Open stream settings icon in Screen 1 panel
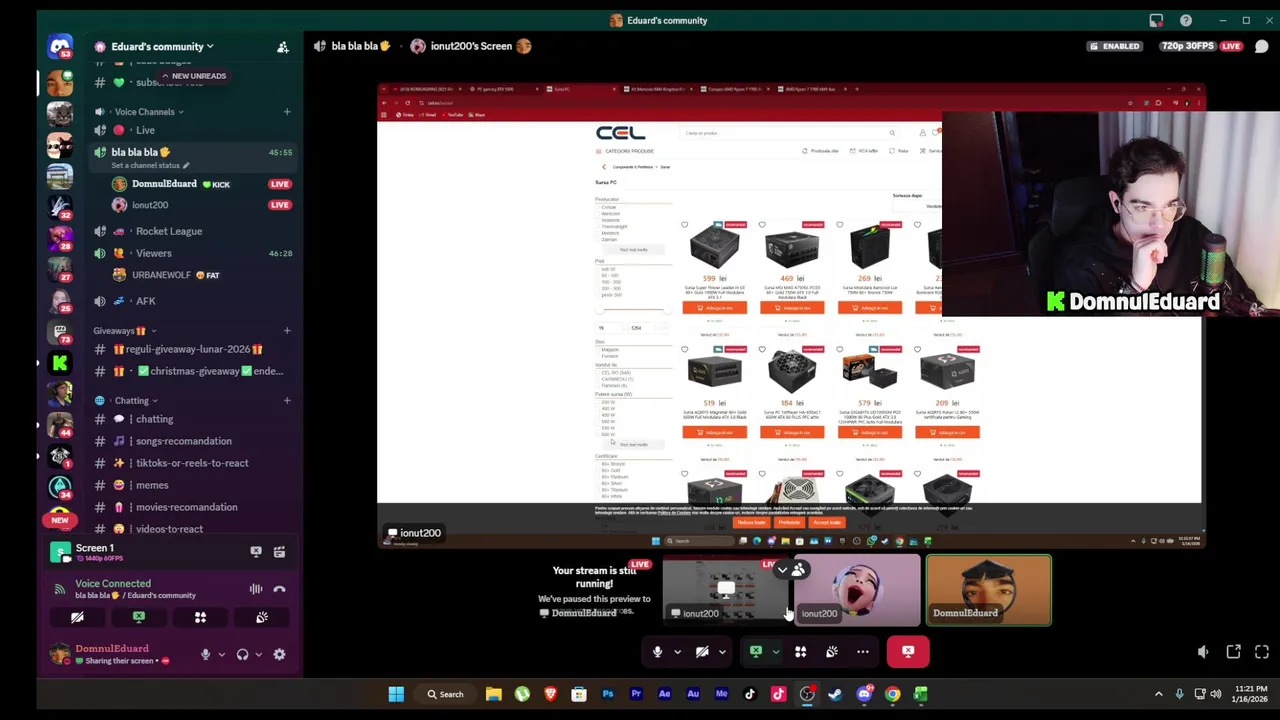The image size is (1280, 720). click(279, 552)
